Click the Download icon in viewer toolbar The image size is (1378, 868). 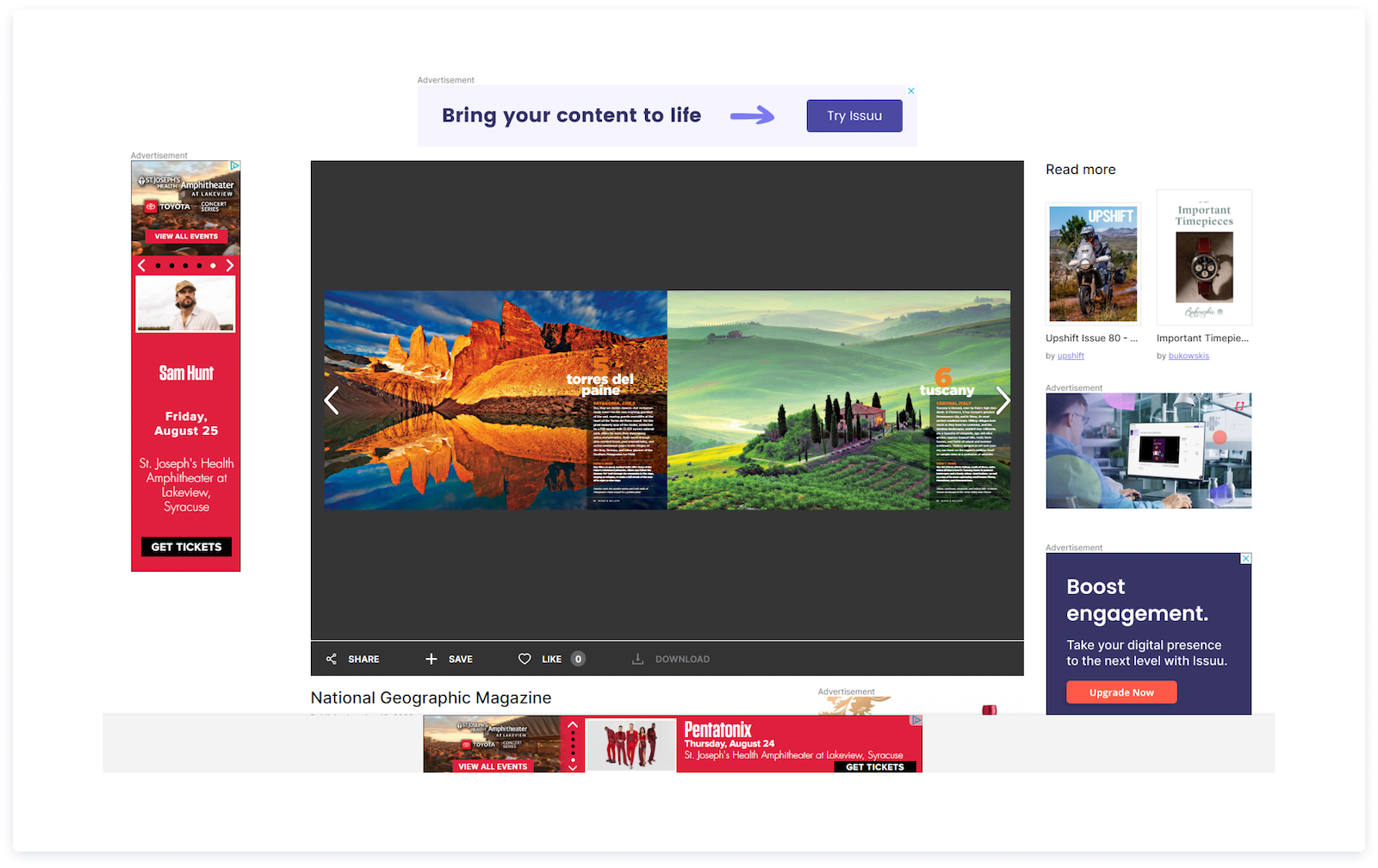click(637, 659)
